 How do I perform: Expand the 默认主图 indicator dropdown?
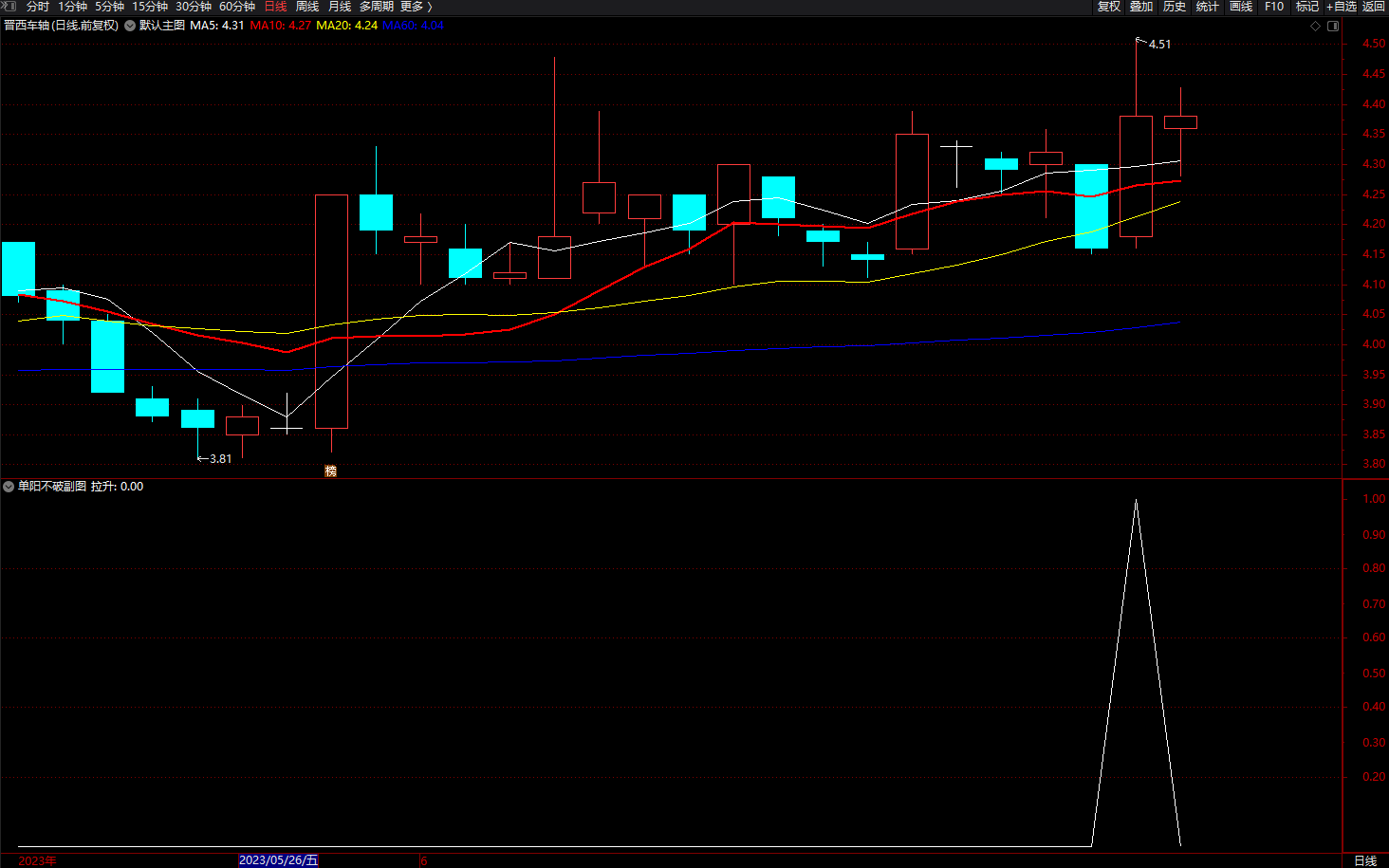[x=130, y=26]
